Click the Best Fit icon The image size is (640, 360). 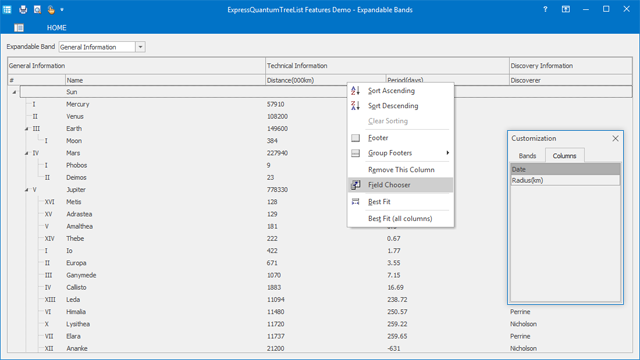coord(356,202)
